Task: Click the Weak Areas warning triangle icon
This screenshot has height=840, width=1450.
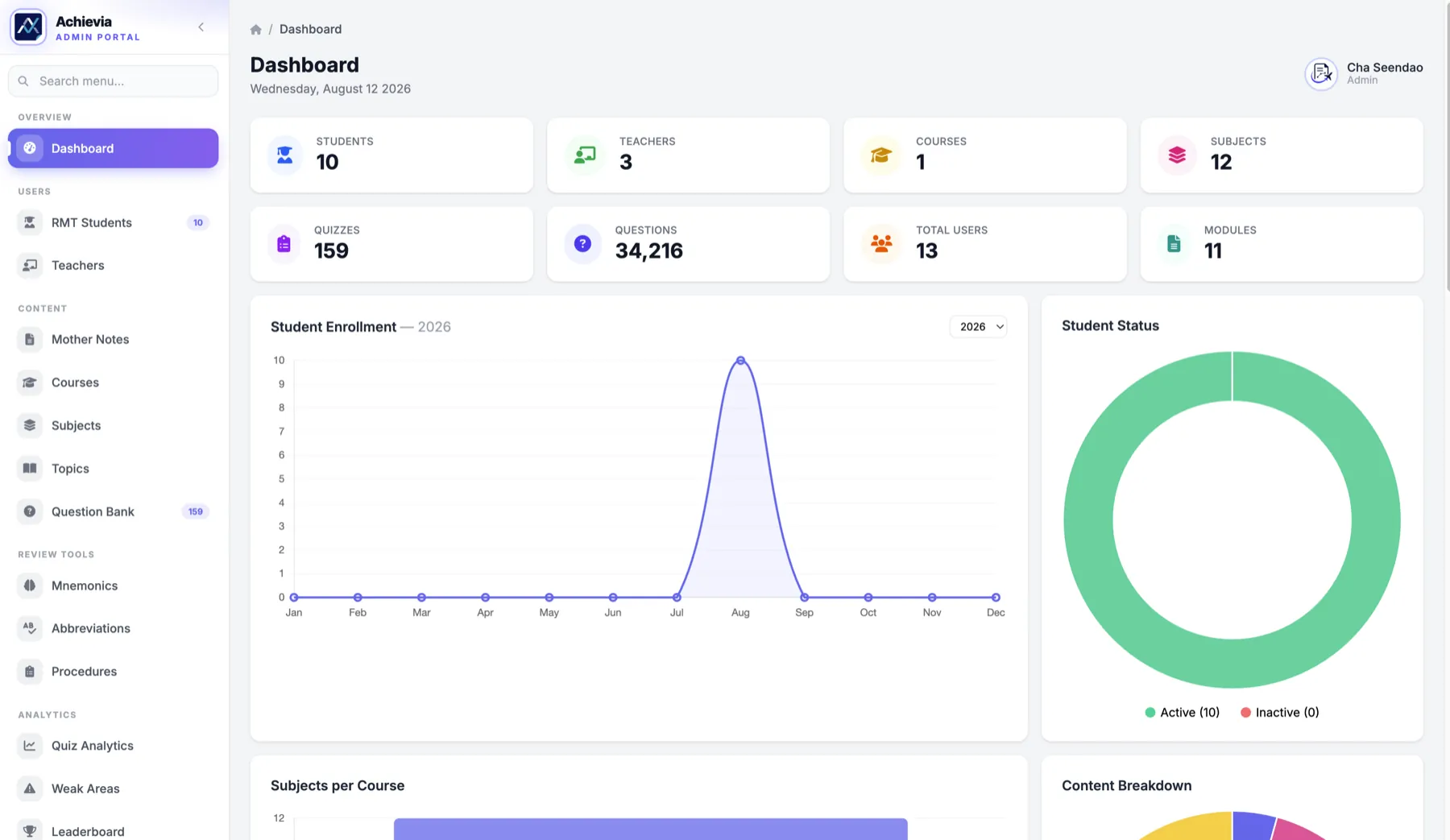Action: (30, 788)
